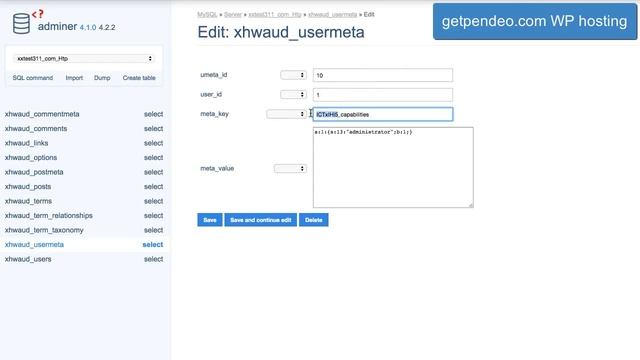640x360 pixels.
Task: Open xhwaud_terms table structure
Action: click(x=29, y=201)
